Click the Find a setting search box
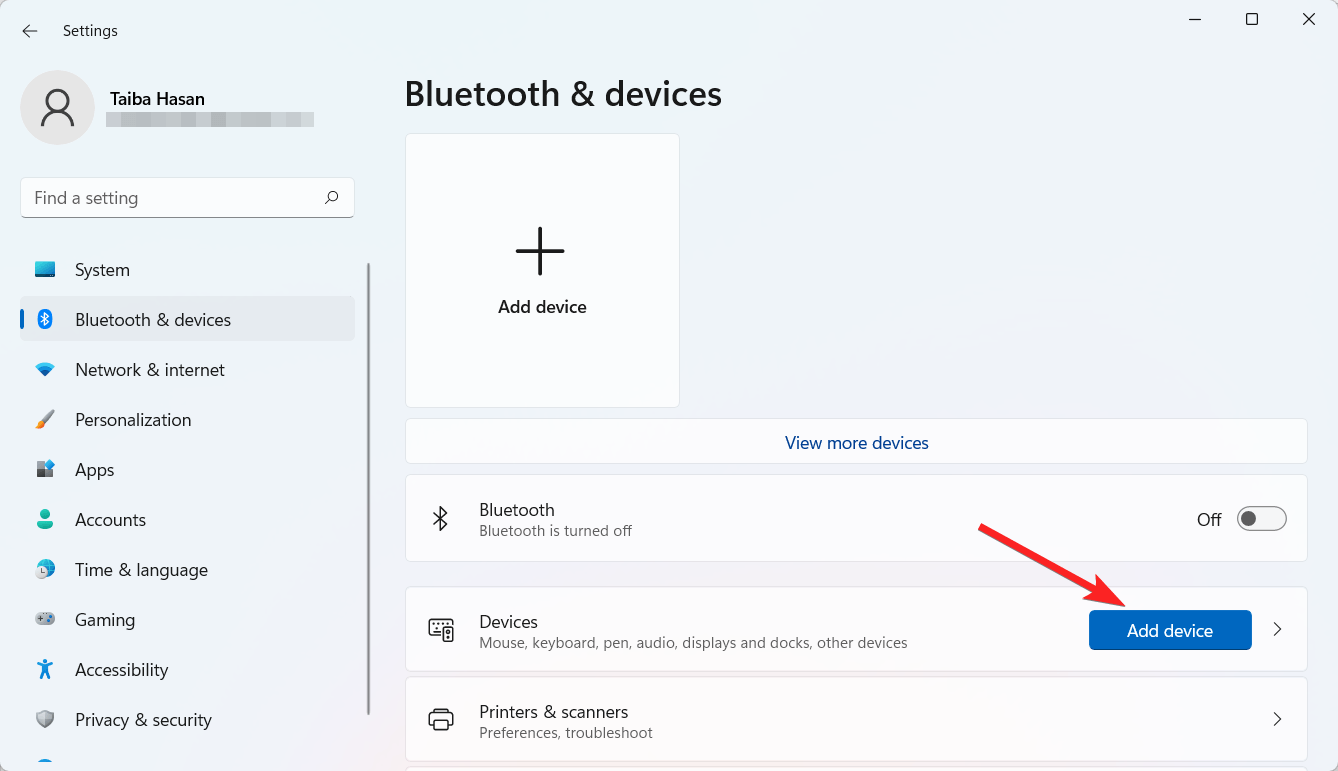Screen dimensions: 1338x771 tap(187, 198)
